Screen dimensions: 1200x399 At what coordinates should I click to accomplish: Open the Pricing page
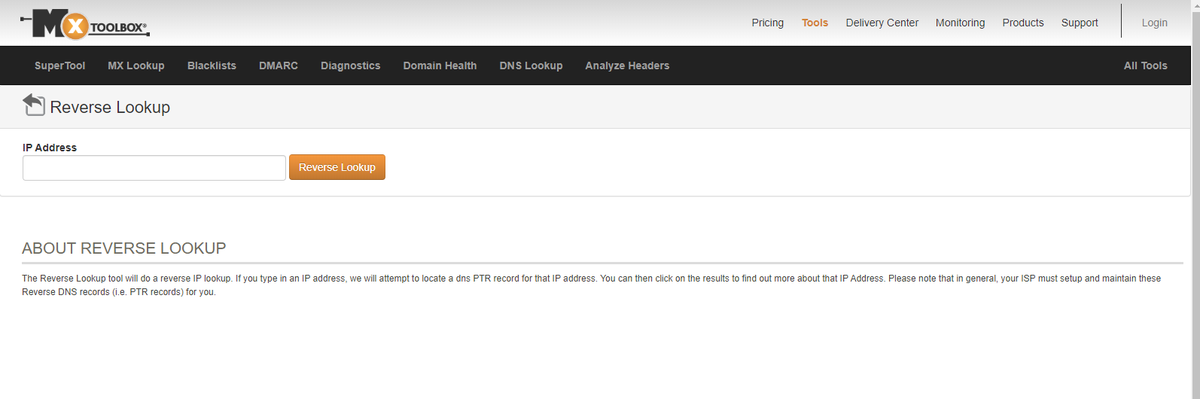click(767, 23)
